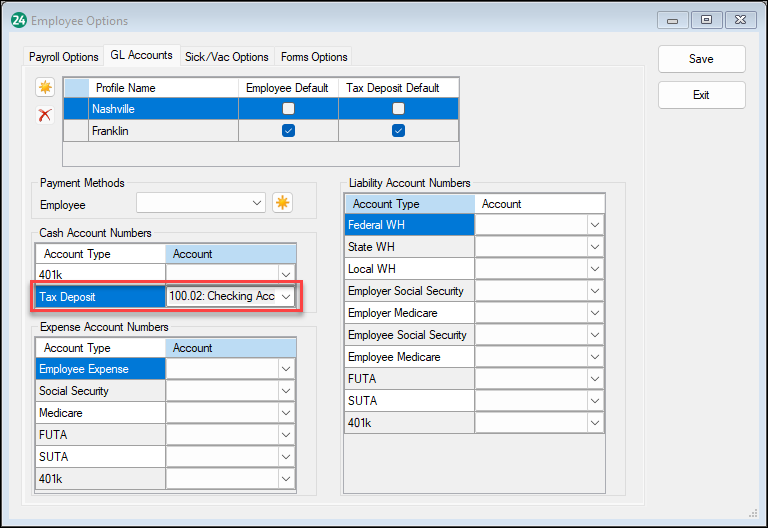Open the 401k cash account dropdown
Viewport: 768px width, 528px height.
coord(286,275)
